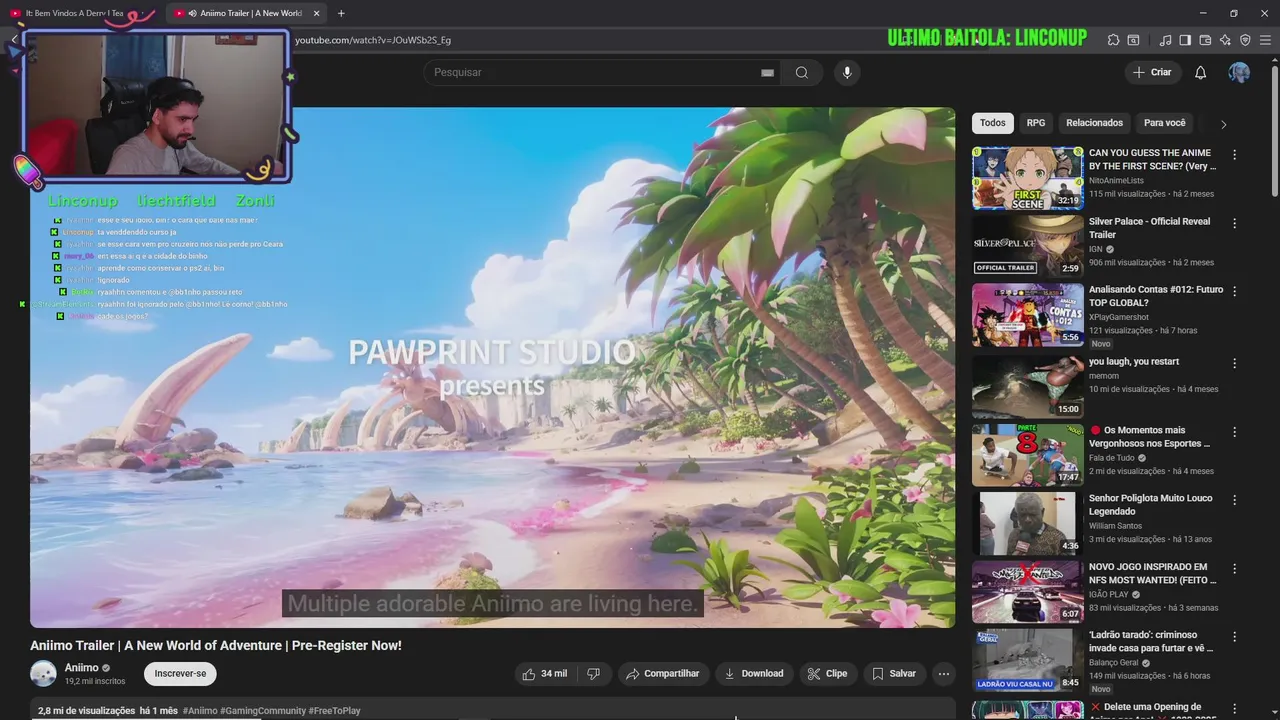This screenshot has width=1280, height=720.
Task: Select the Para você filter chip
Action: 1165,123
